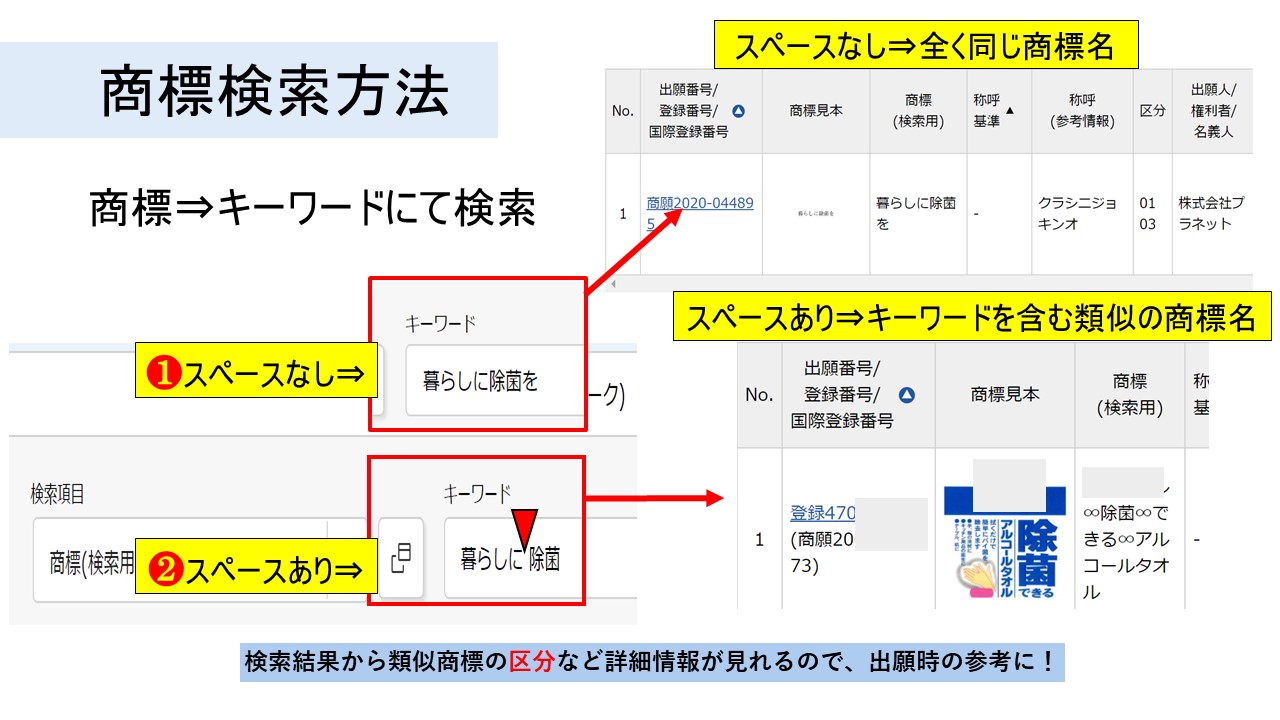This screenshot has height=720, width=1280.
Task: Click the blue sort icon beside 国際登録番号 in the 株式会社プラネット table
Action: tap(739, 111)
